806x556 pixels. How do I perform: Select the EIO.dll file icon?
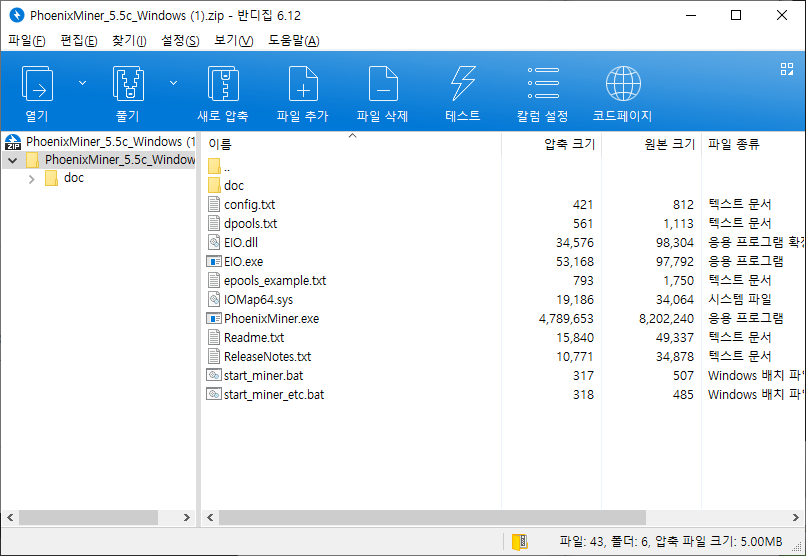(214, 243)
